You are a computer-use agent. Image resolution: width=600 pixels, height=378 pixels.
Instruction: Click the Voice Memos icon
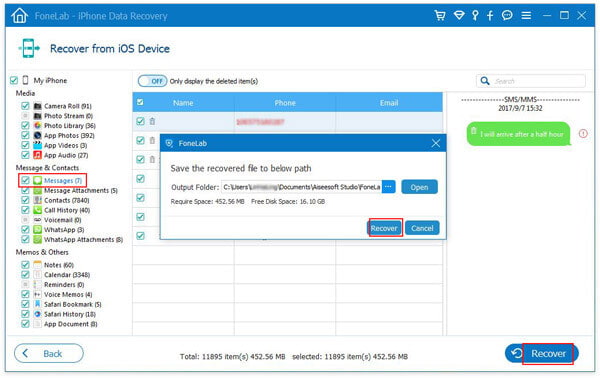click(x=38, y=294)
